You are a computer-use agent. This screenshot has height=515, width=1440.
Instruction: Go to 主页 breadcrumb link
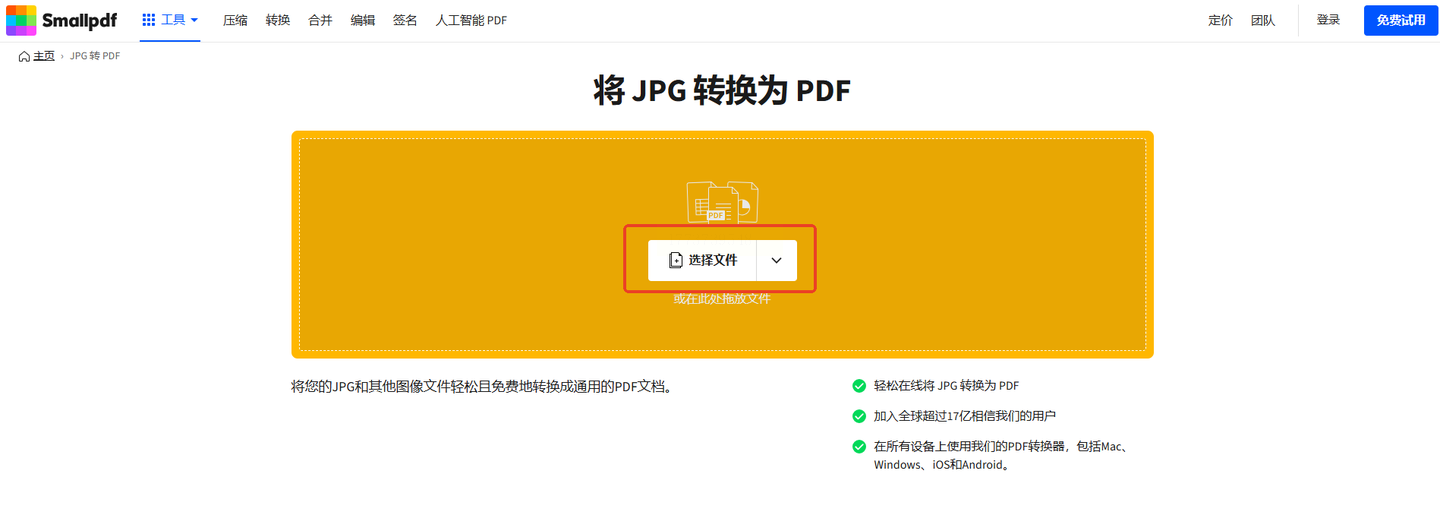[x=37, y=56]
